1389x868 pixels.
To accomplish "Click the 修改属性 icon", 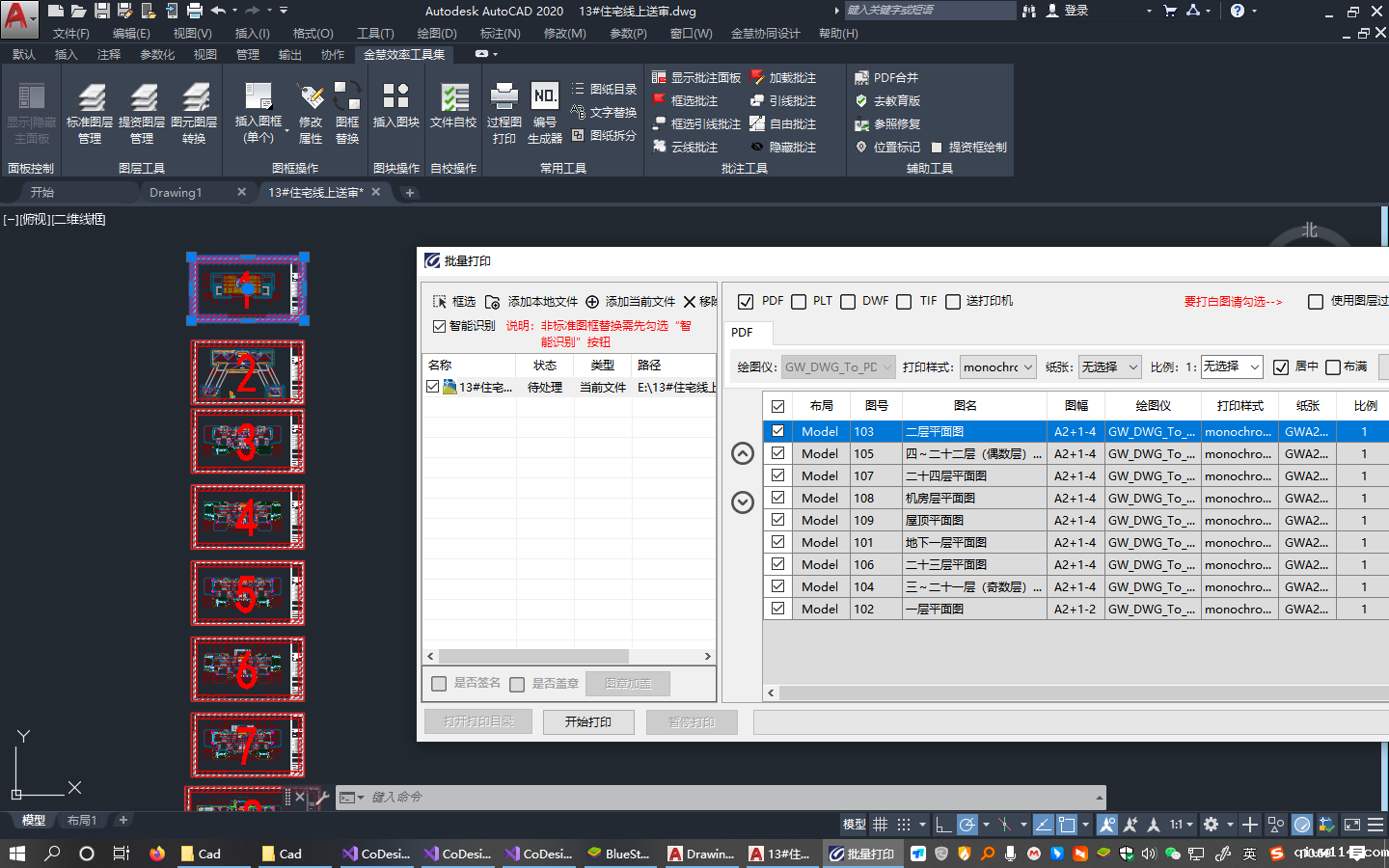I will pos(311,96).
